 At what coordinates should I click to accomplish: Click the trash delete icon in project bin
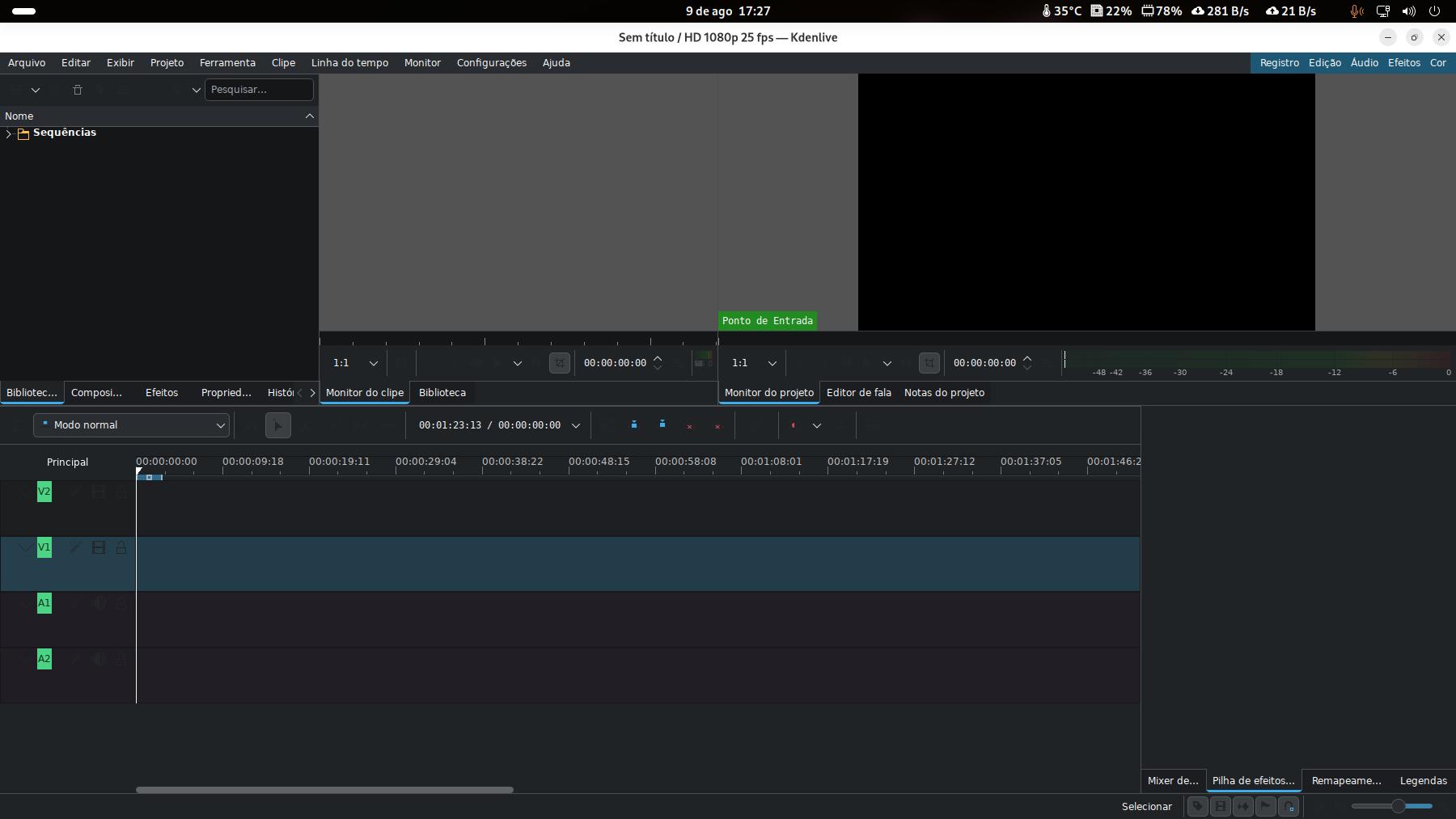pyautogui.click(x=78, y=90)
